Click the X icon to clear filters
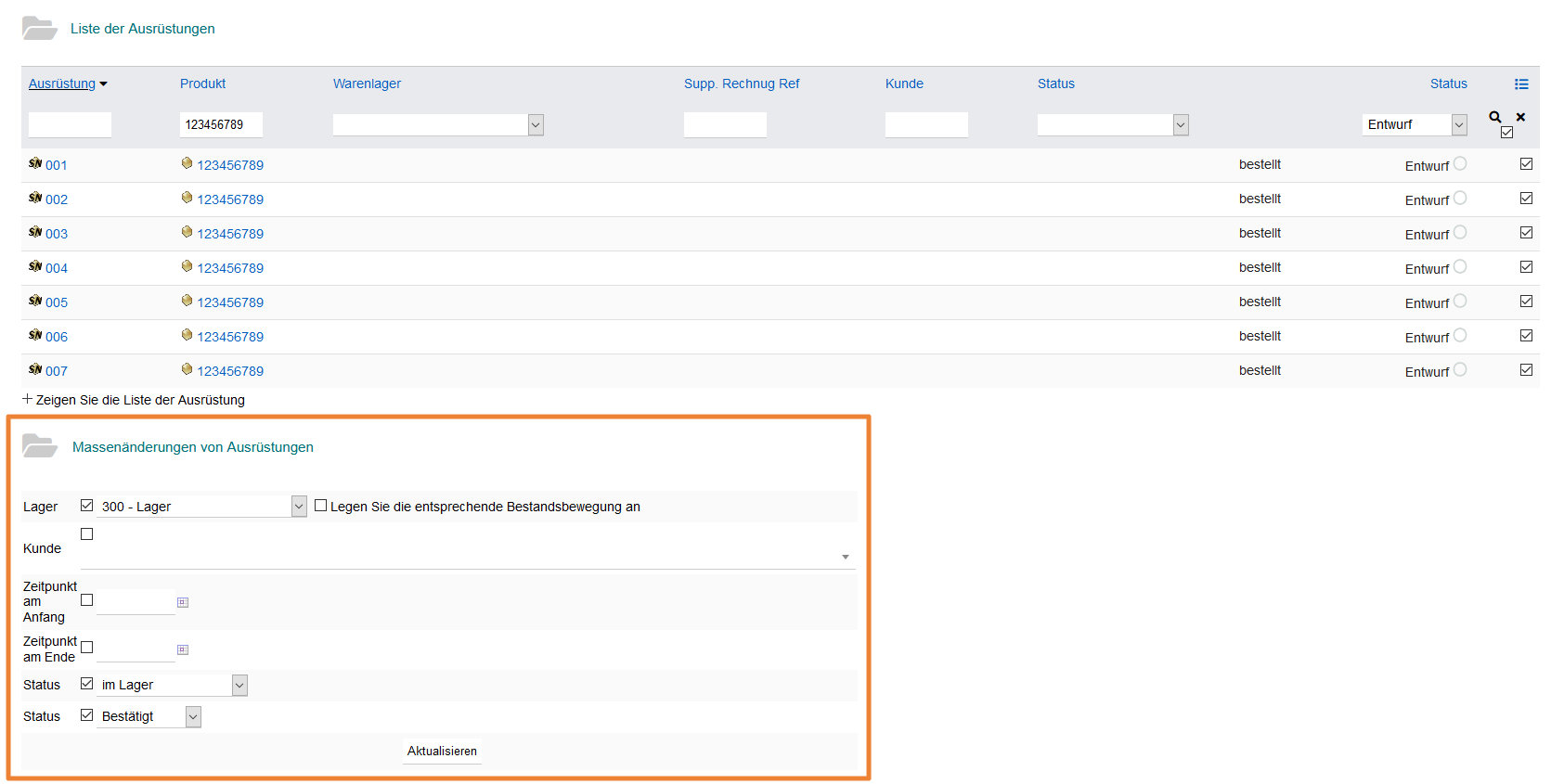The width and height of the screenshot is (1551, 784). (1520, 117)
